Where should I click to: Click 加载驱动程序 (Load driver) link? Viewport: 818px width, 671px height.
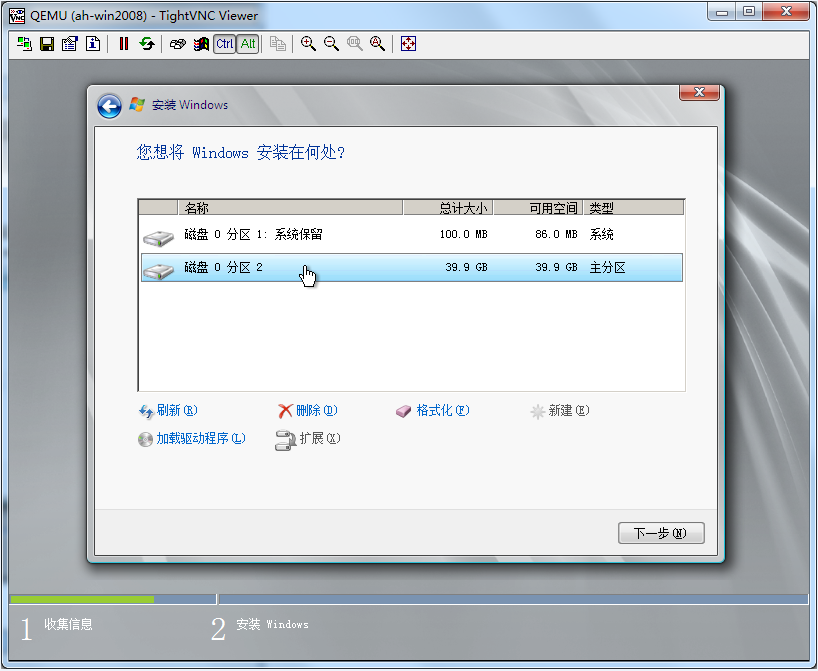click(x=200, y=439)
